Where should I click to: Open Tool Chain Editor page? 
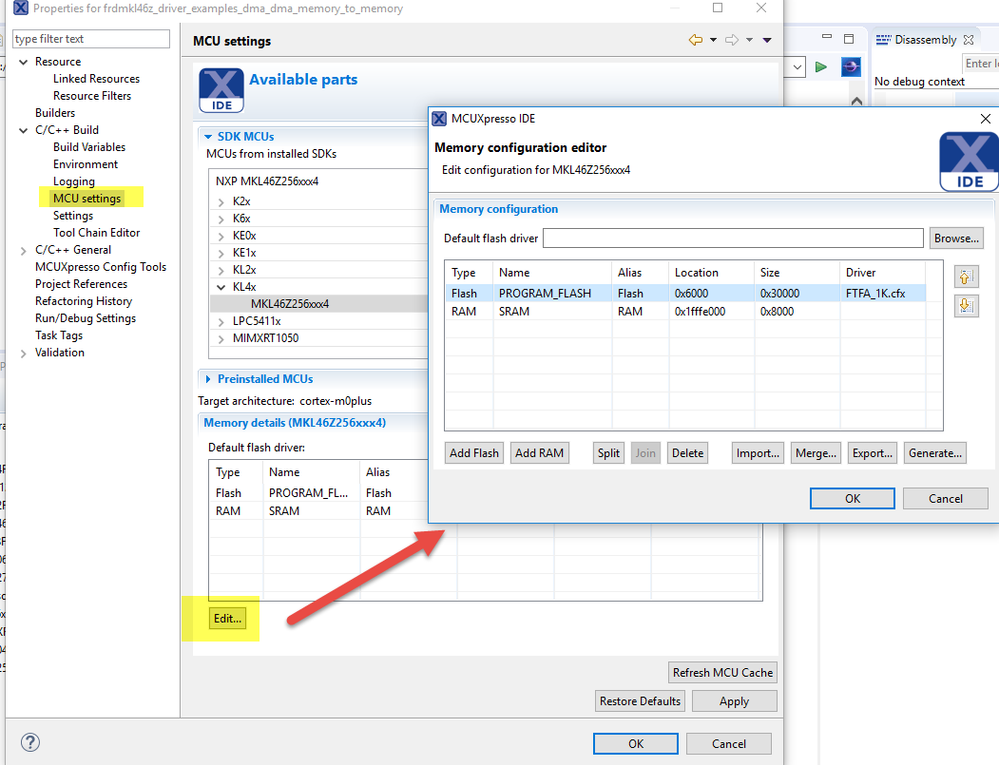[96, 232]
